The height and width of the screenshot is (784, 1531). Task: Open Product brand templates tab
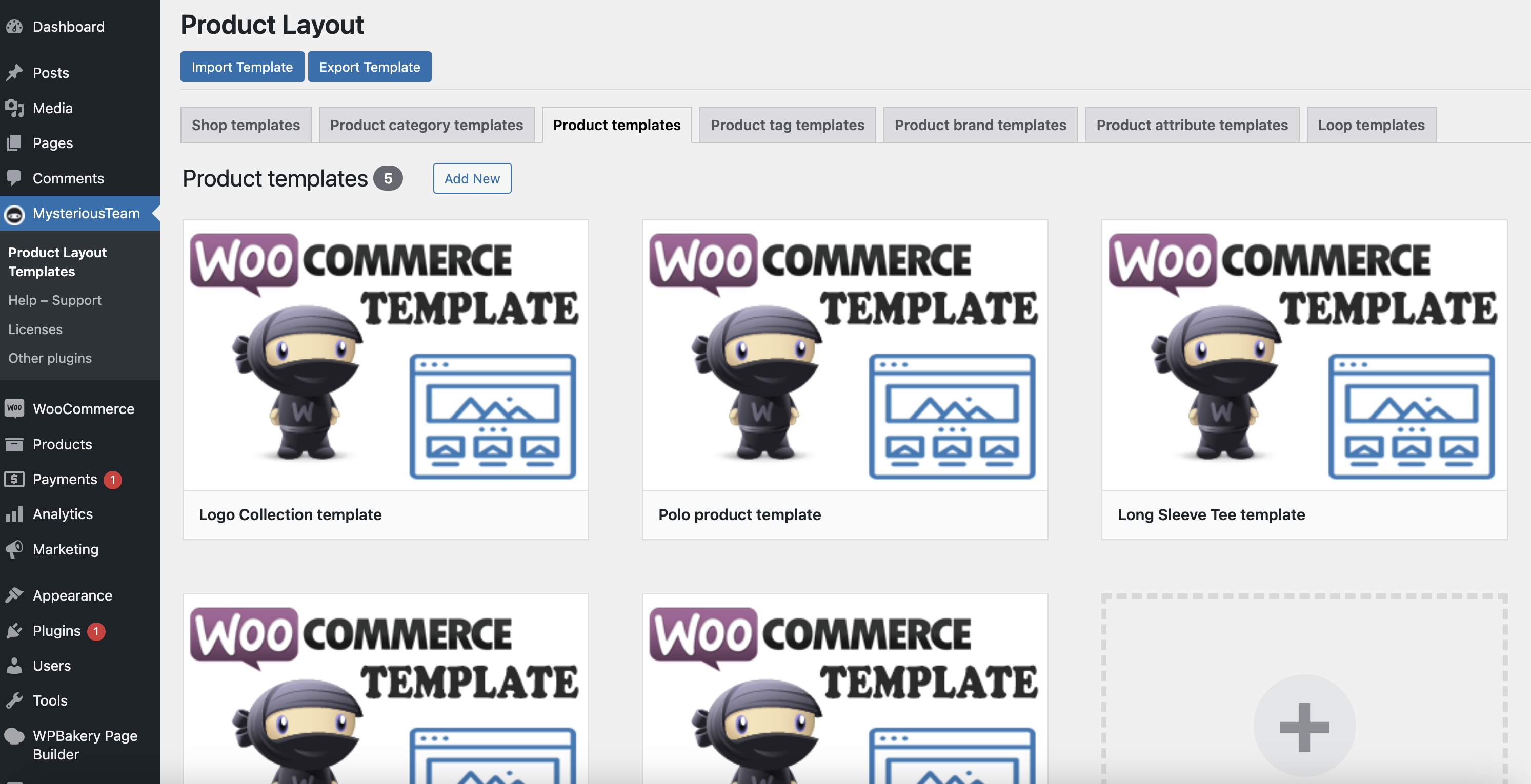(x=980, y=125)
